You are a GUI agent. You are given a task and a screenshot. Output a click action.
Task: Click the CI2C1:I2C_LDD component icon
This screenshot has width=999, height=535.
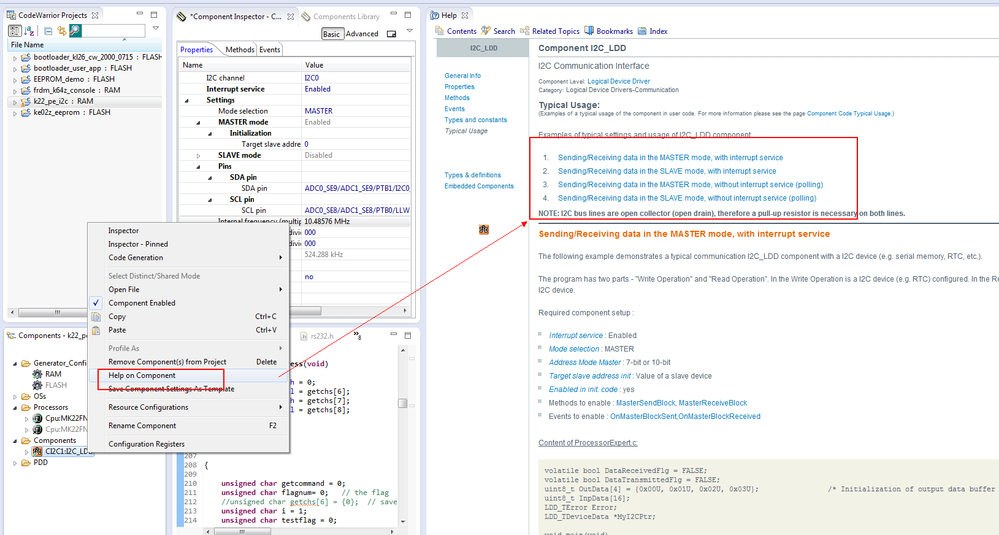38,452
